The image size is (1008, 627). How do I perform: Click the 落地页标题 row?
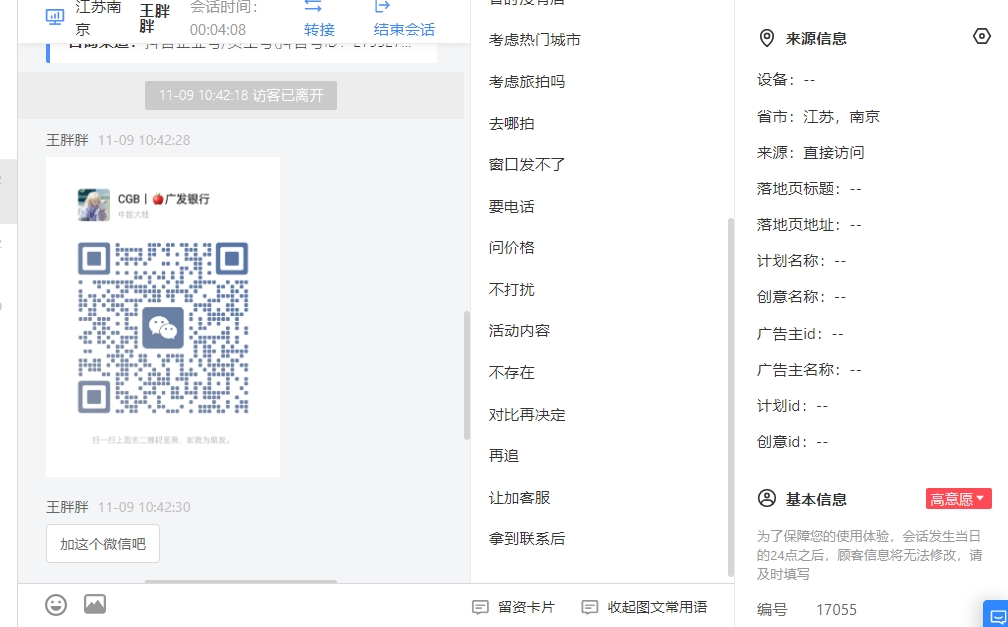coord(809,188)
